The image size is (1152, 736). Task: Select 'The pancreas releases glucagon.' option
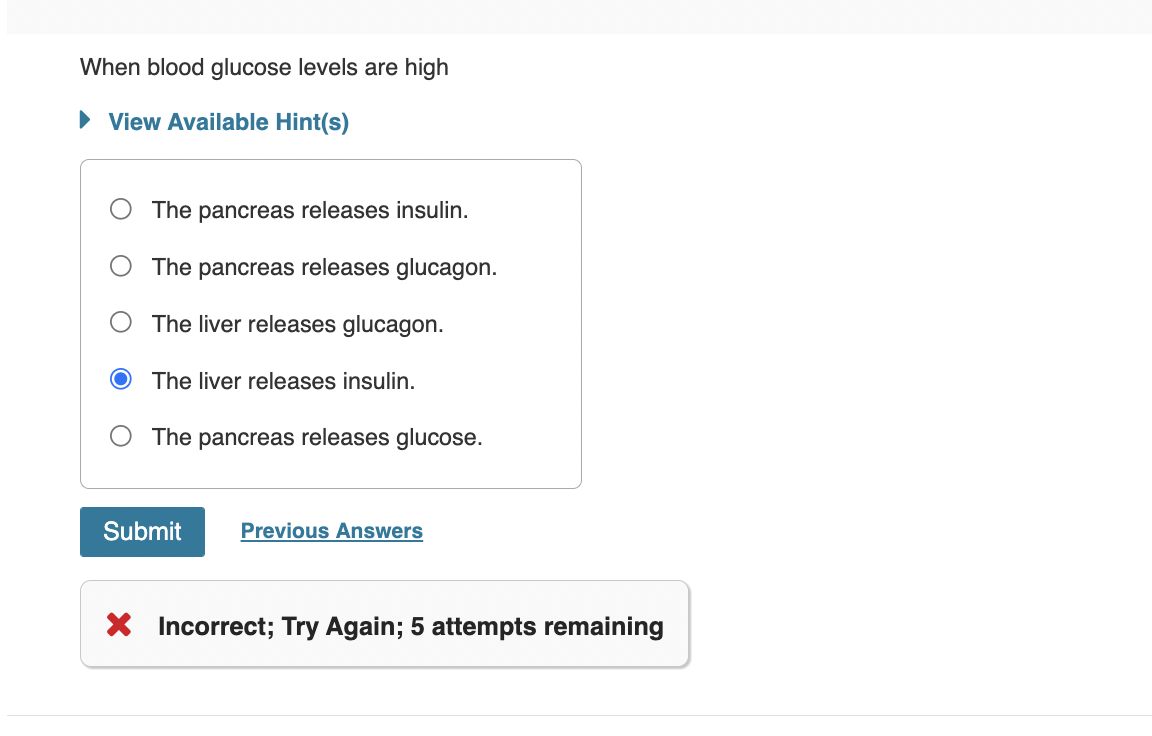[120, 266]
